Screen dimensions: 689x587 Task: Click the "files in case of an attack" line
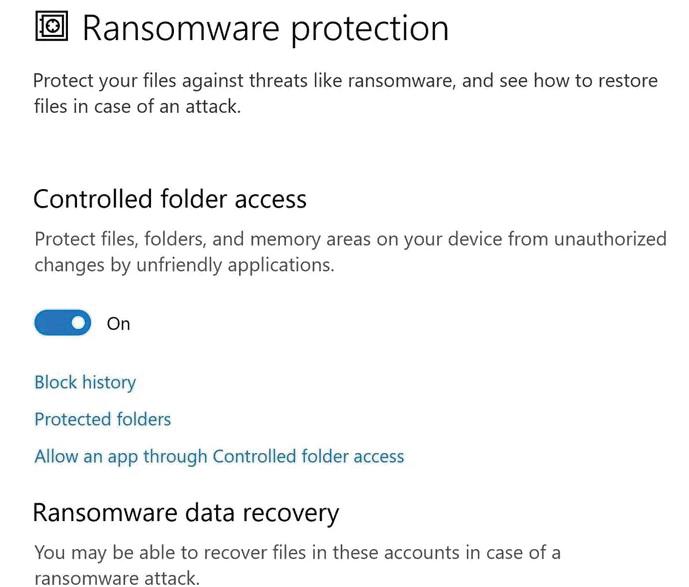click(137, 106)
